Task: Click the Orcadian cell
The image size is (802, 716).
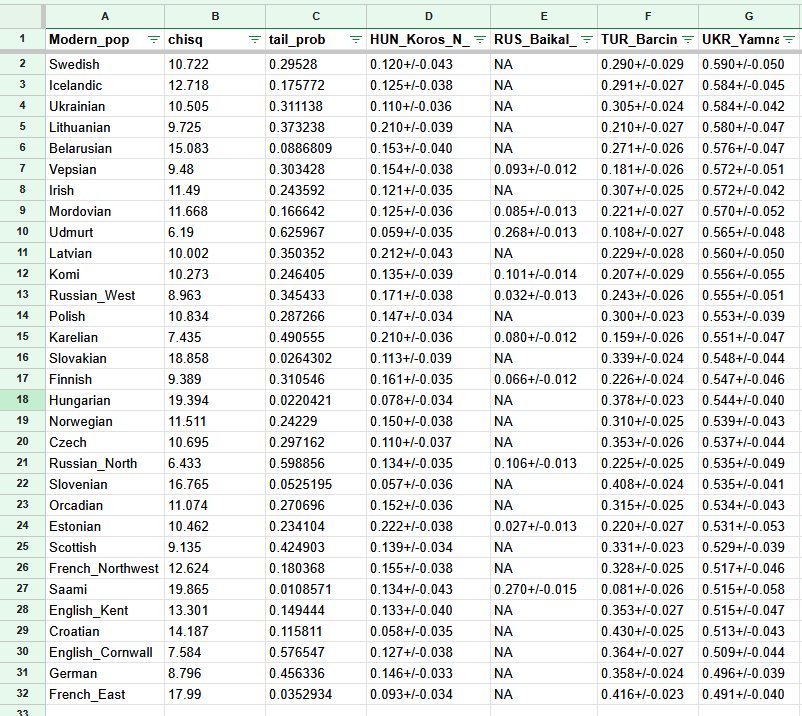Action: click(x=105, y=505)
